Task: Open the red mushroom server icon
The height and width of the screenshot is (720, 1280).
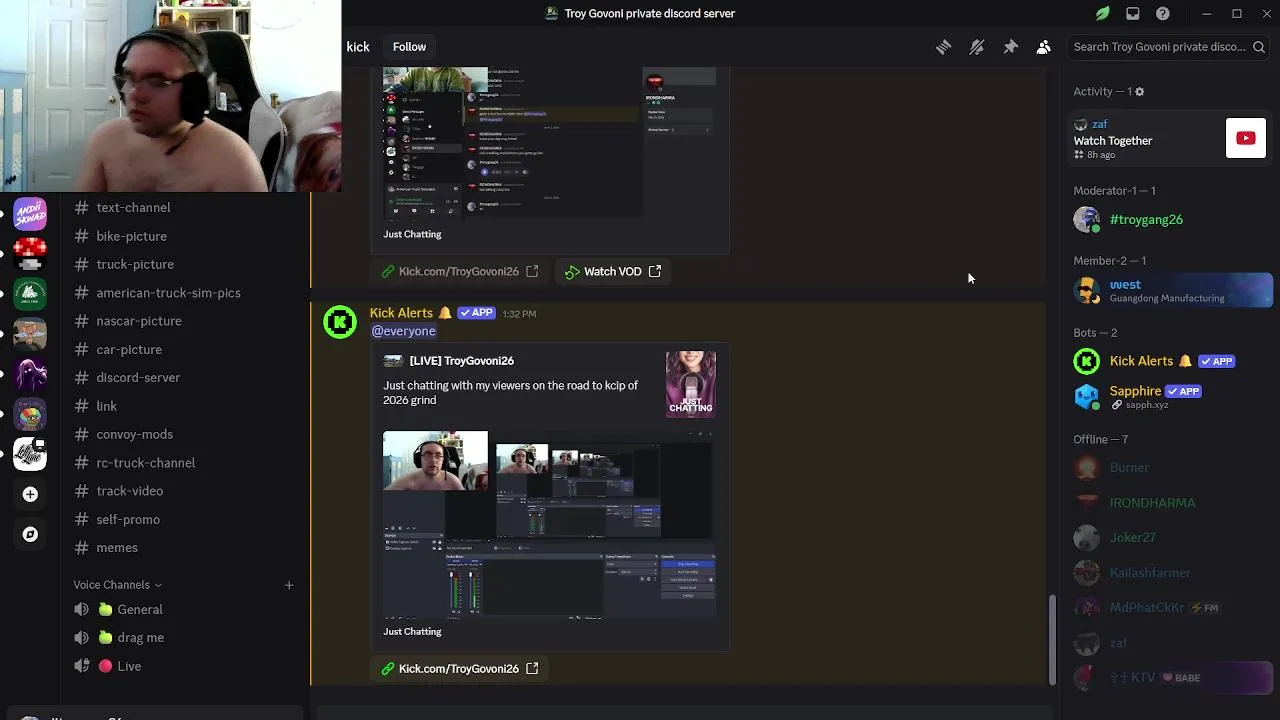Action: (30, 253)
